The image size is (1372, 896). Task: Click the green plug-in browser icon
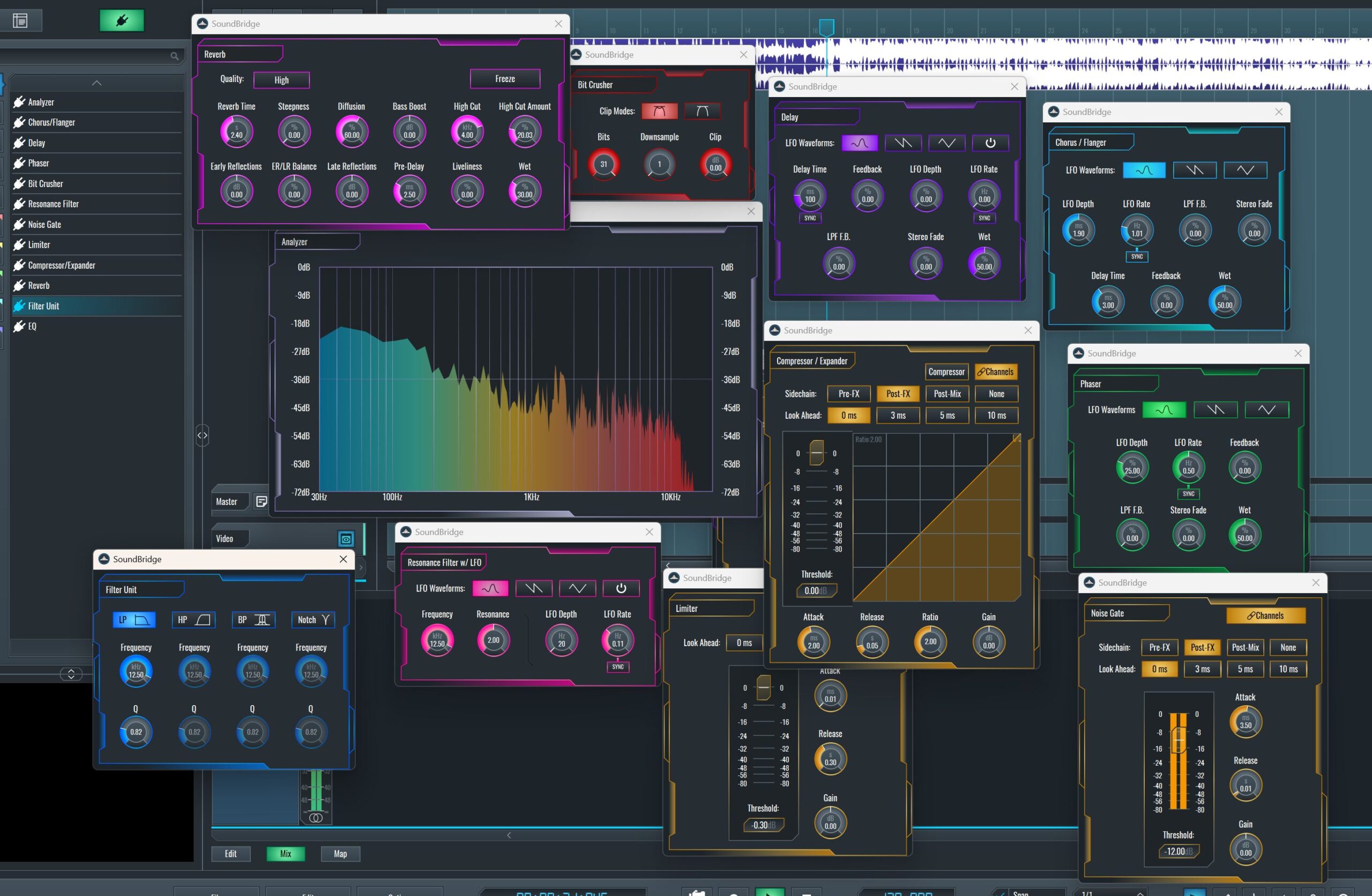122,21
